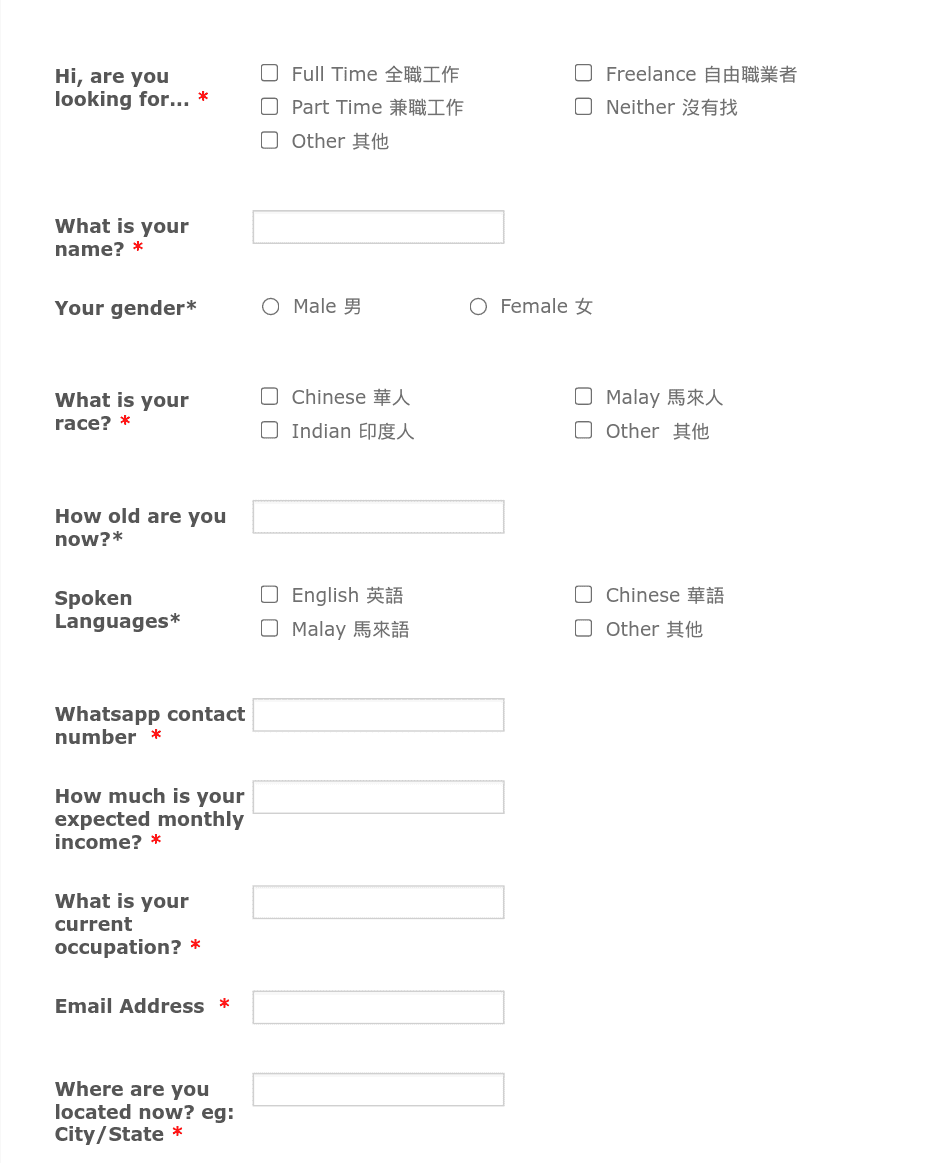Check the Indian 印度人 race checkbox

click(269, 429)
